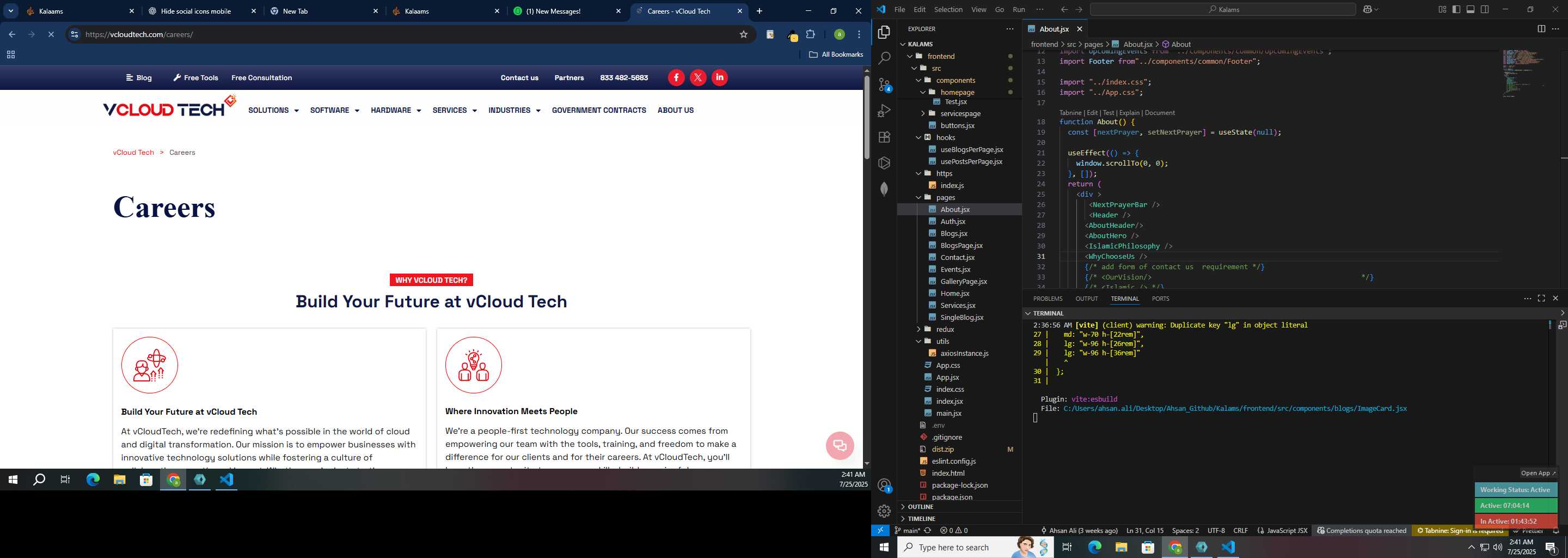Open VS Code Selection menu
This screenshot has height=558, width=1568.
coord(948,9)
